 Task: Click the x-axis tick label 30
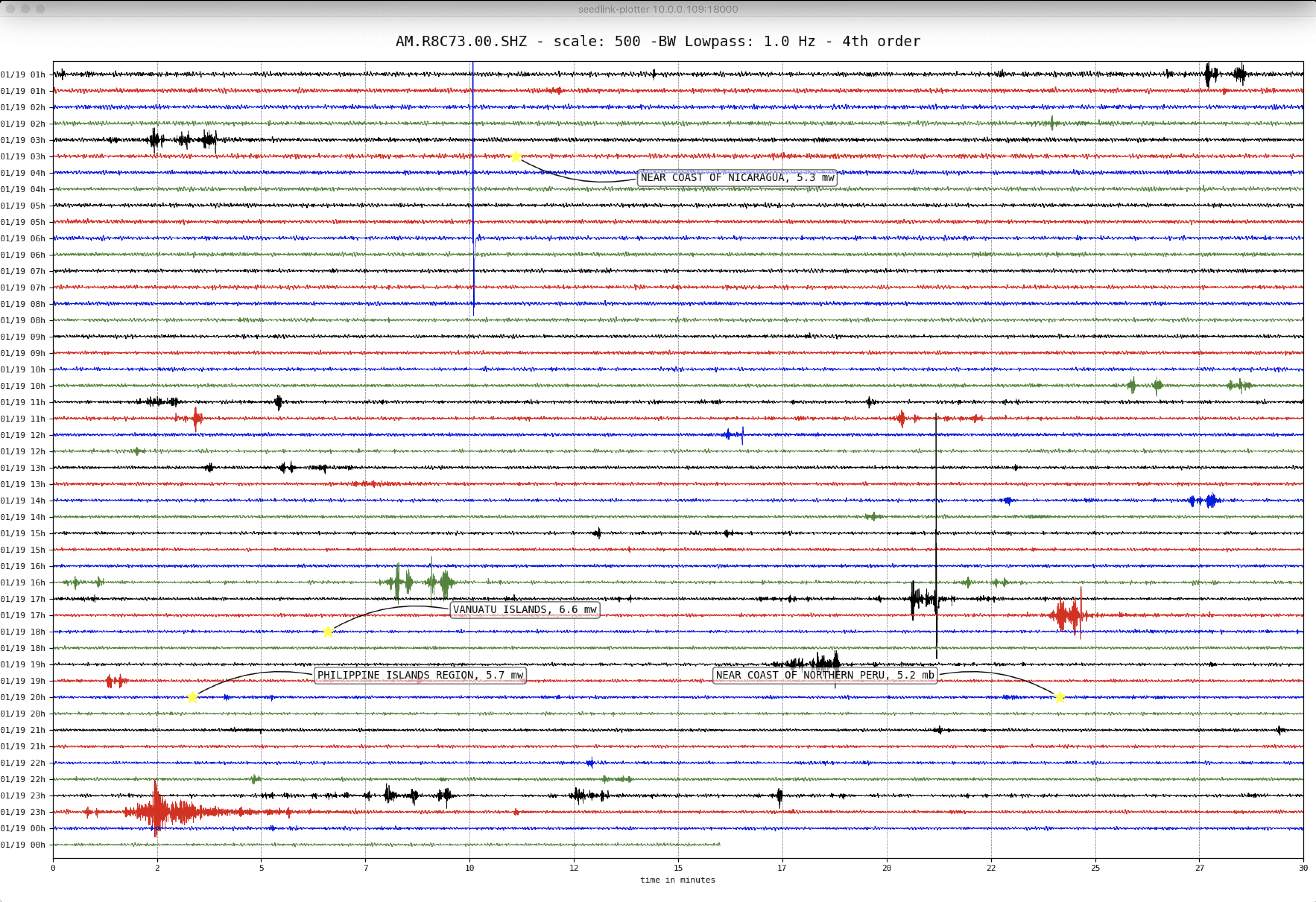point(1303,867)
